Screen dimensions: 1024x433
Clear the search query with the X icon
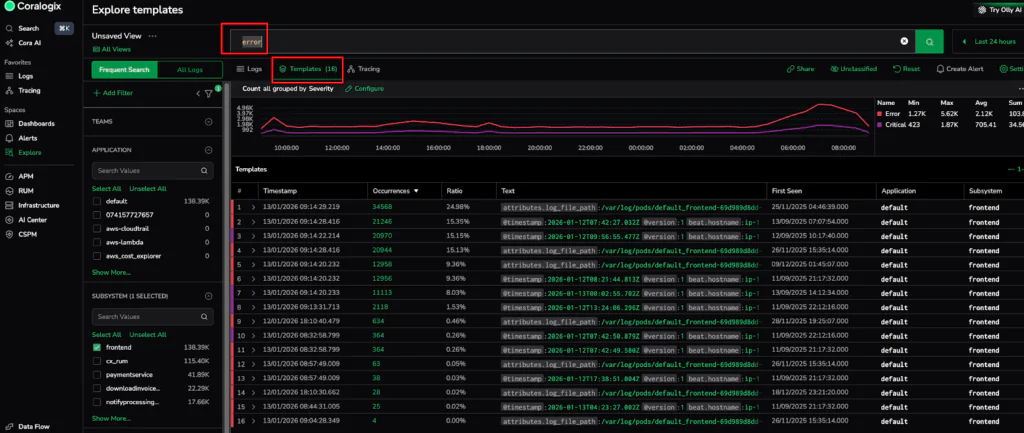(904, 41)
